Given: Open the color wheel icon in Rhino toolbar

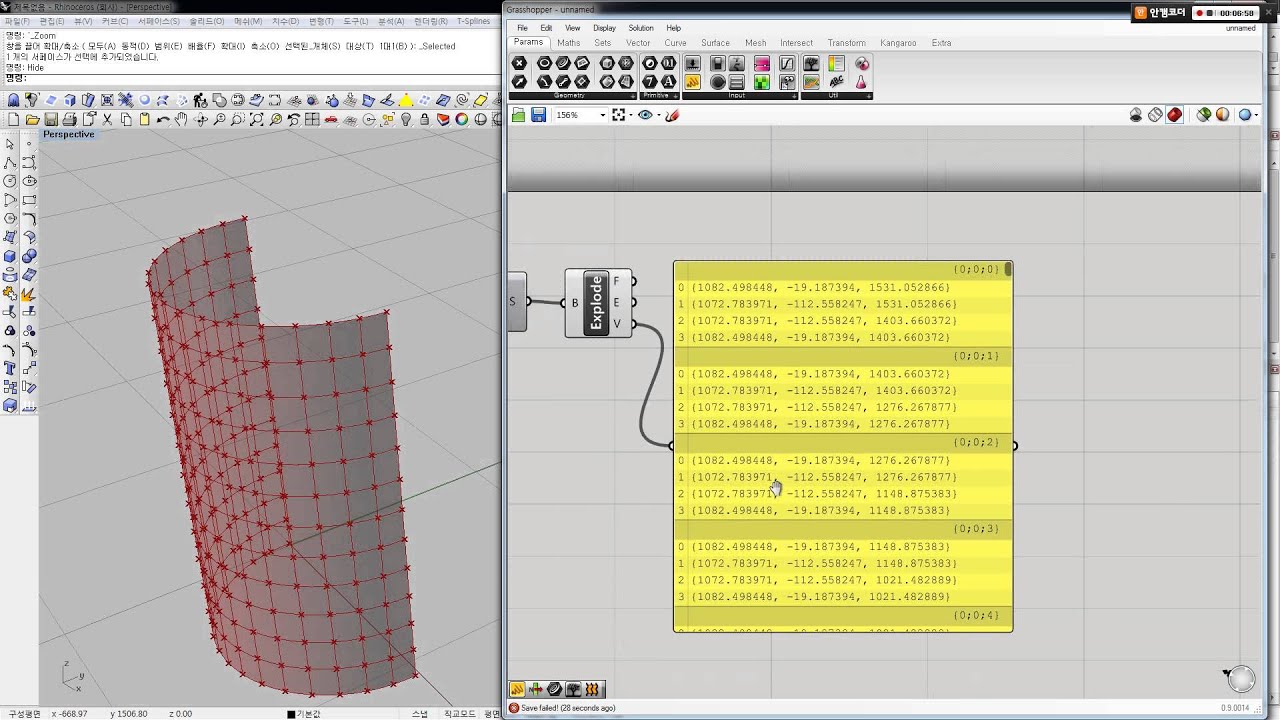Looking at the screenshot, I should (x=462, y=119).
